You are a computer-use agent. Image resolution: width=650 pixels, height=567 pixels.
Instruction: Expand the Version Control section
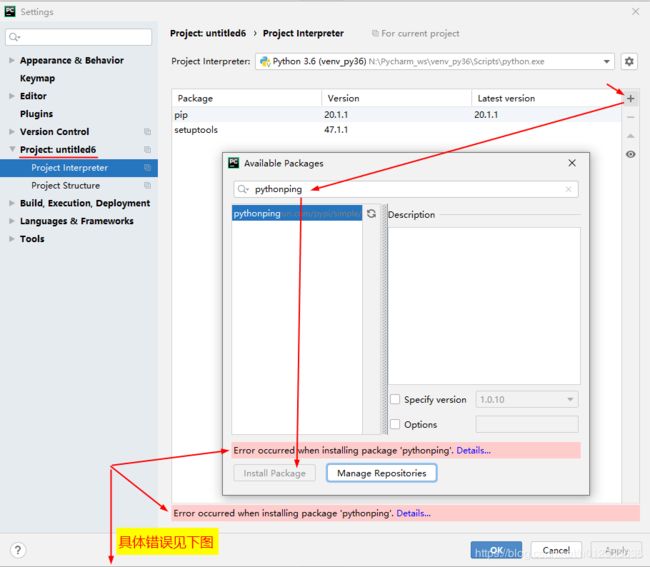(x=12, y=132)
